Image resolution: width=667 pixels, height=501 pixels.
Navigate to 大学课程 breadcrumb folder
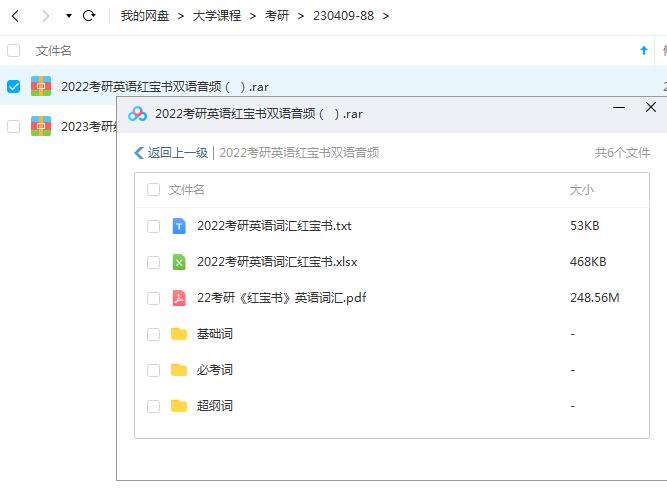(217, 16)
